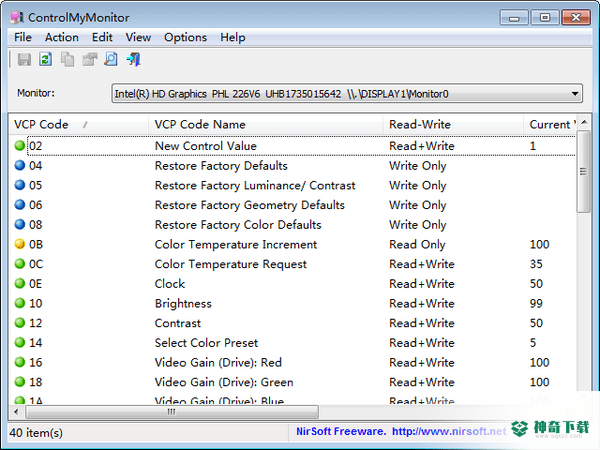600x450 pixels.
Task: Open the Action menu
Action: coord(62,38)
